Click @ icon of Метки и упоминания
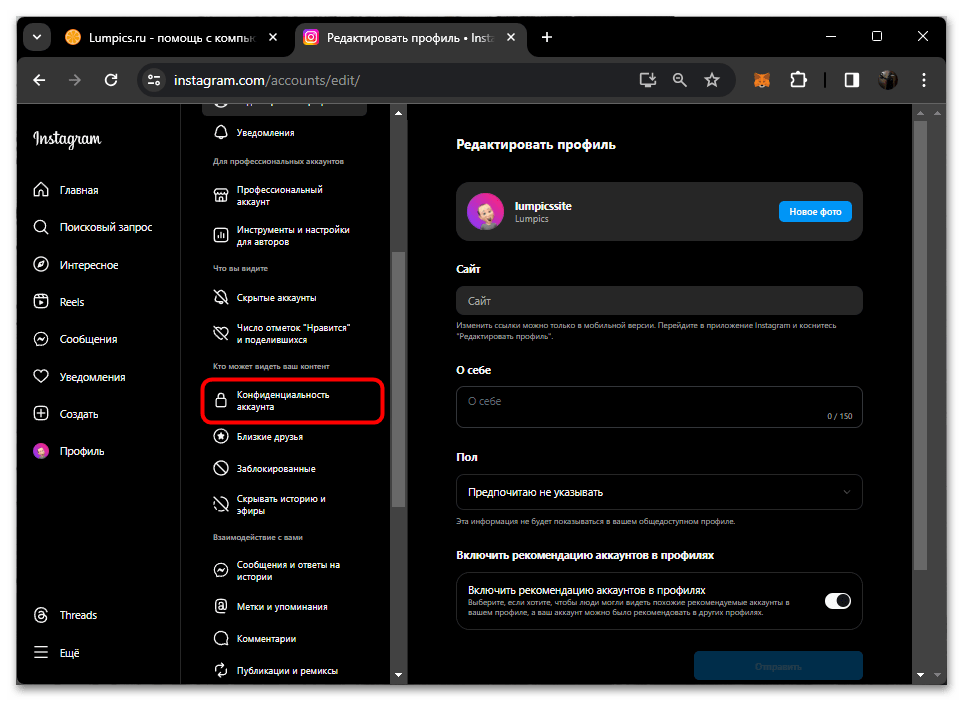Viewport: 963px width, 701px height. click(220, 606)
